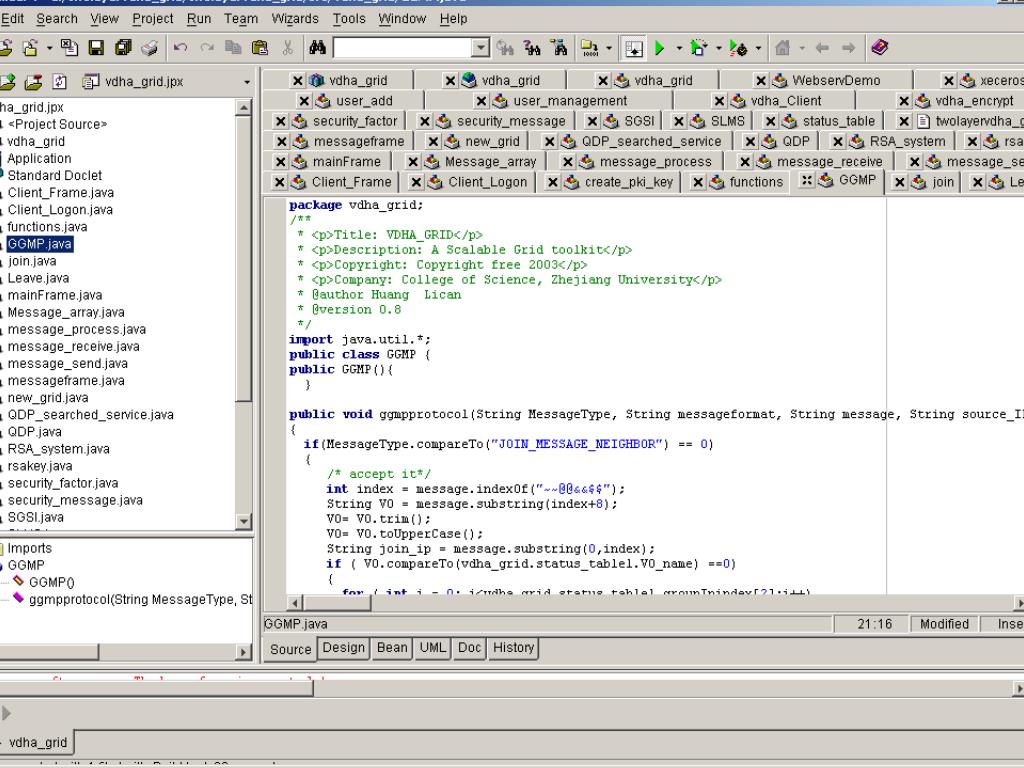Click the Save file toolbar icon
Screen dimensions: 1024x768
97,48
